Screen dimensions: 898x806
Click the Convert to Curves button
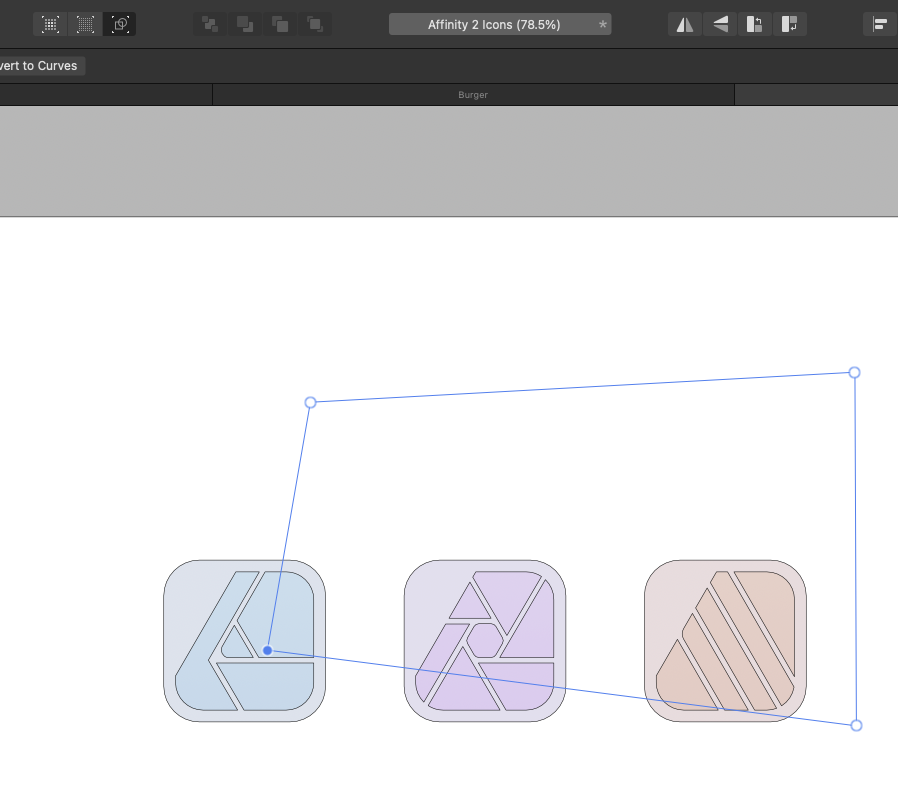pos(40,66)
